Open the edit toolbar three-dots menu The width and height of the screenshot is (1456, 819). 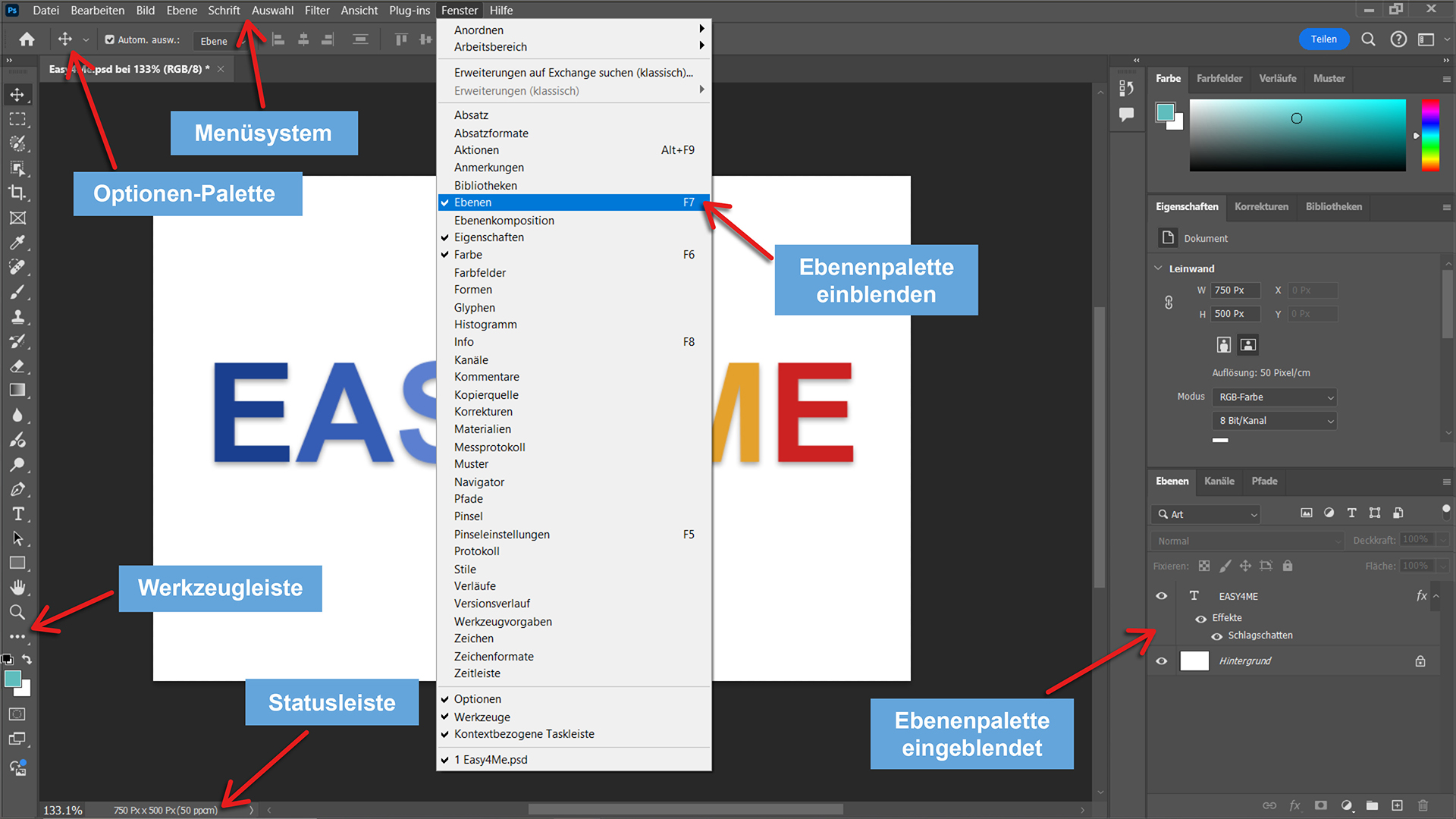point(17,636)
